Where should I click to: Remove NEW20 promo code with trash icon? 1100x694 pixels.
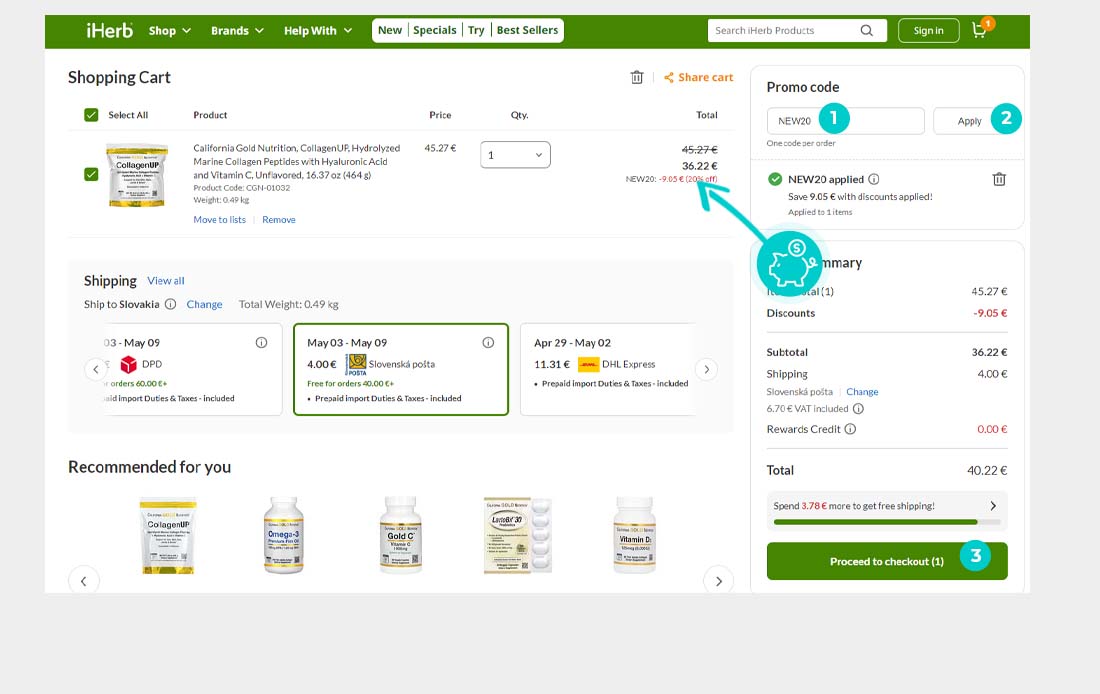tap(999, 179)
